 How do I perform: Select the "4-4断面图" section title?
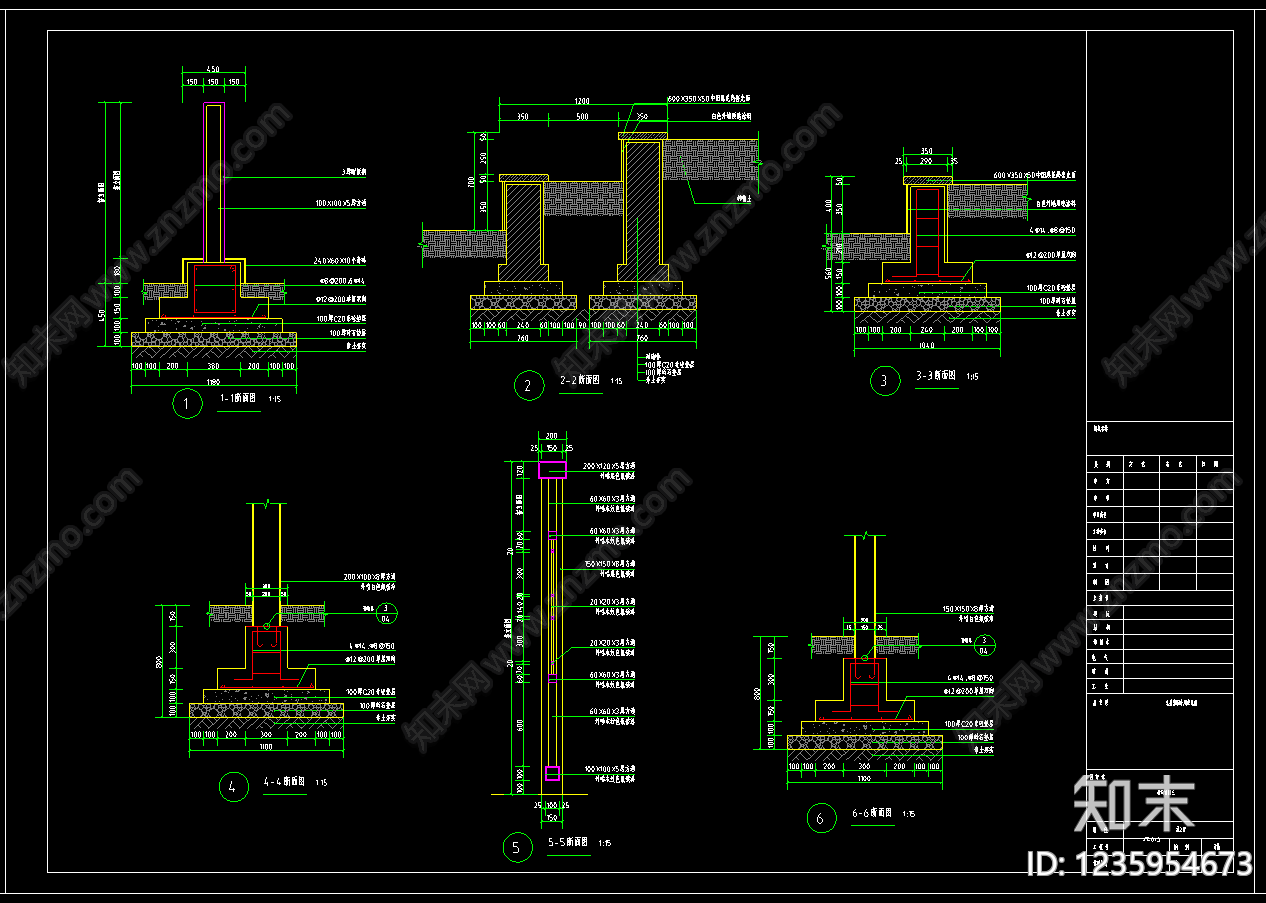(x=285, y=782)
